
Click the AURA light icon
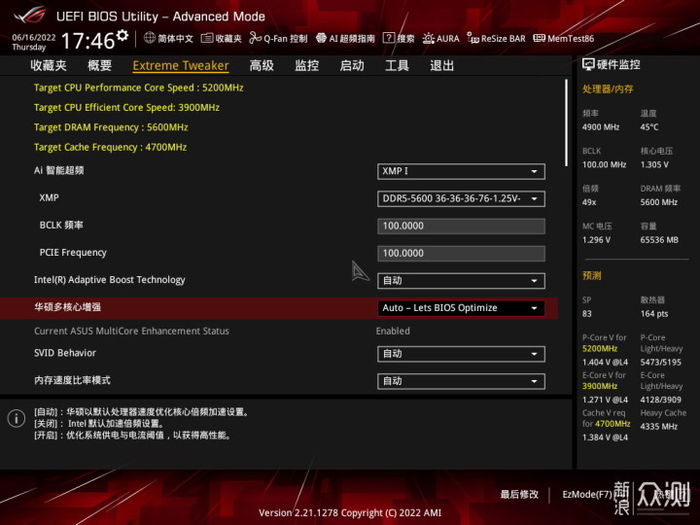428,38
